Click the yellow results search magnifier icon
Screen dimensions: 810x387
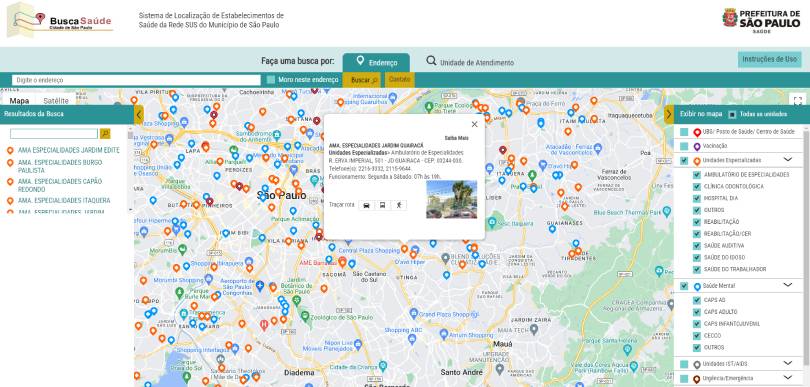click(105, 134)
